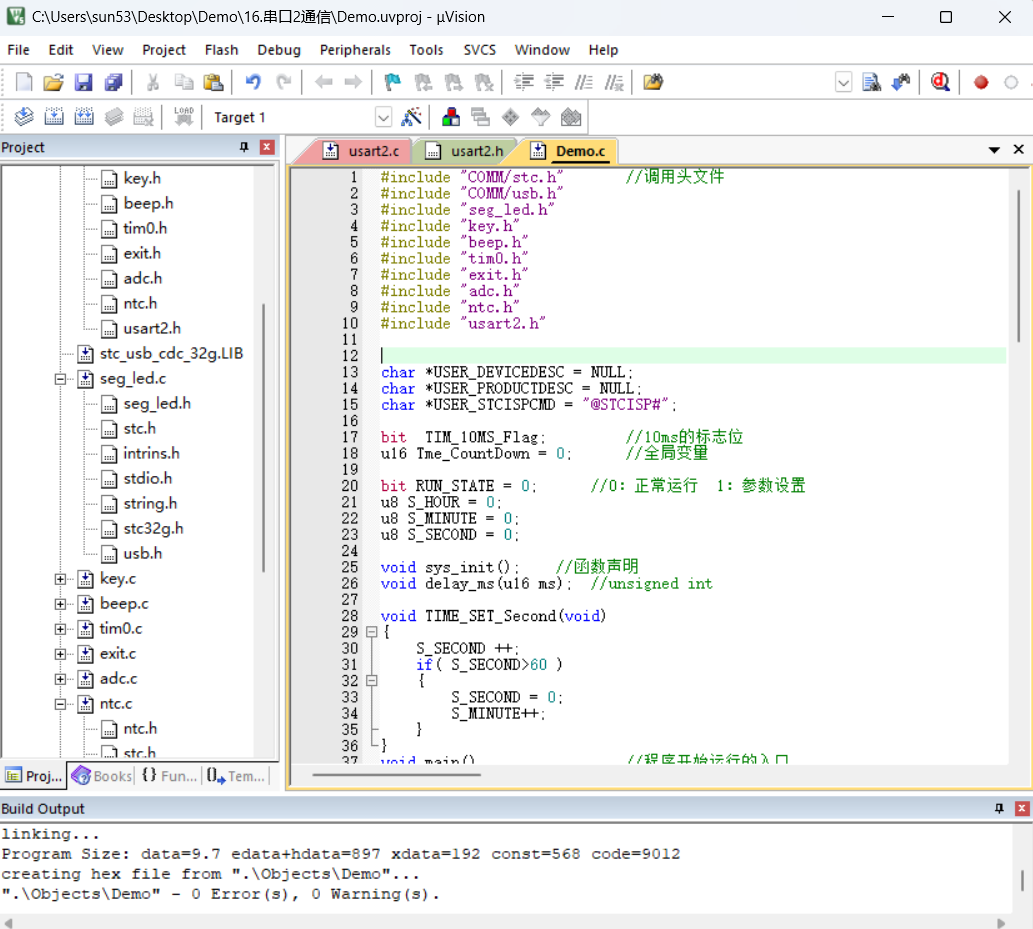Select usart2.h in the project tree
The height and width of the screenshot is (929, 1033).
(152, 329)
